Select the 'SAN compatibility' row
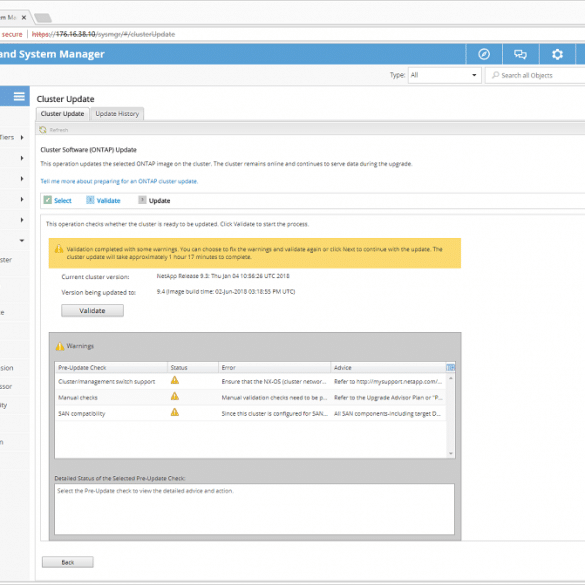The height and width of the screenshot is (585, 585). click(250, 413)
